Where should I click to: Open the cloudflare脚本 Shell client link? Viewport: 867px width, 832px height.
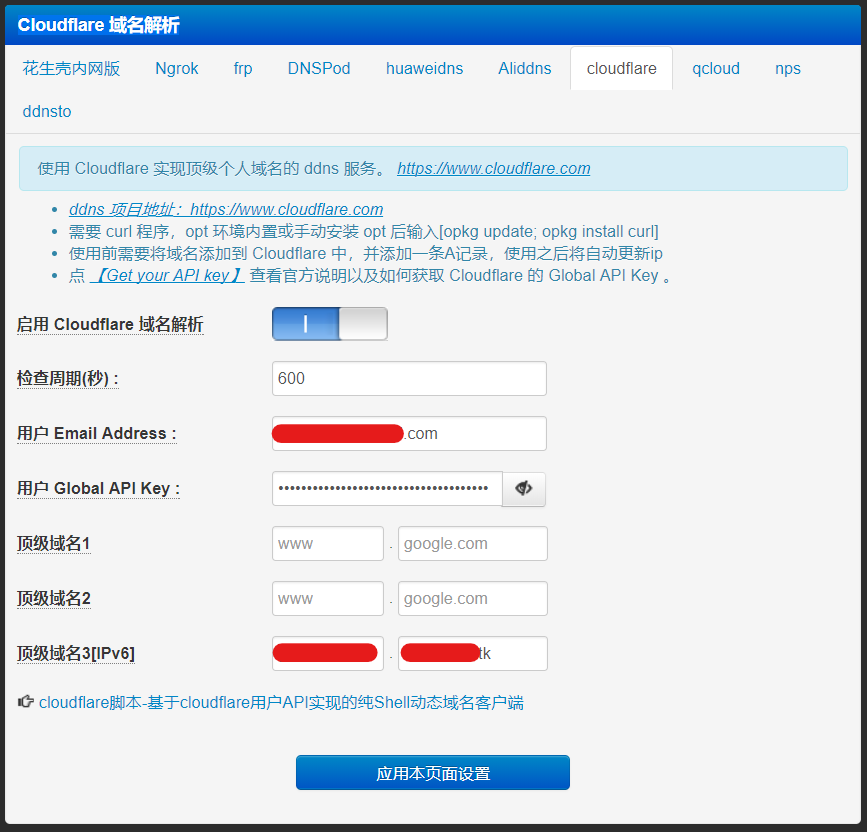pyautogui.click(x=281, y=703)
